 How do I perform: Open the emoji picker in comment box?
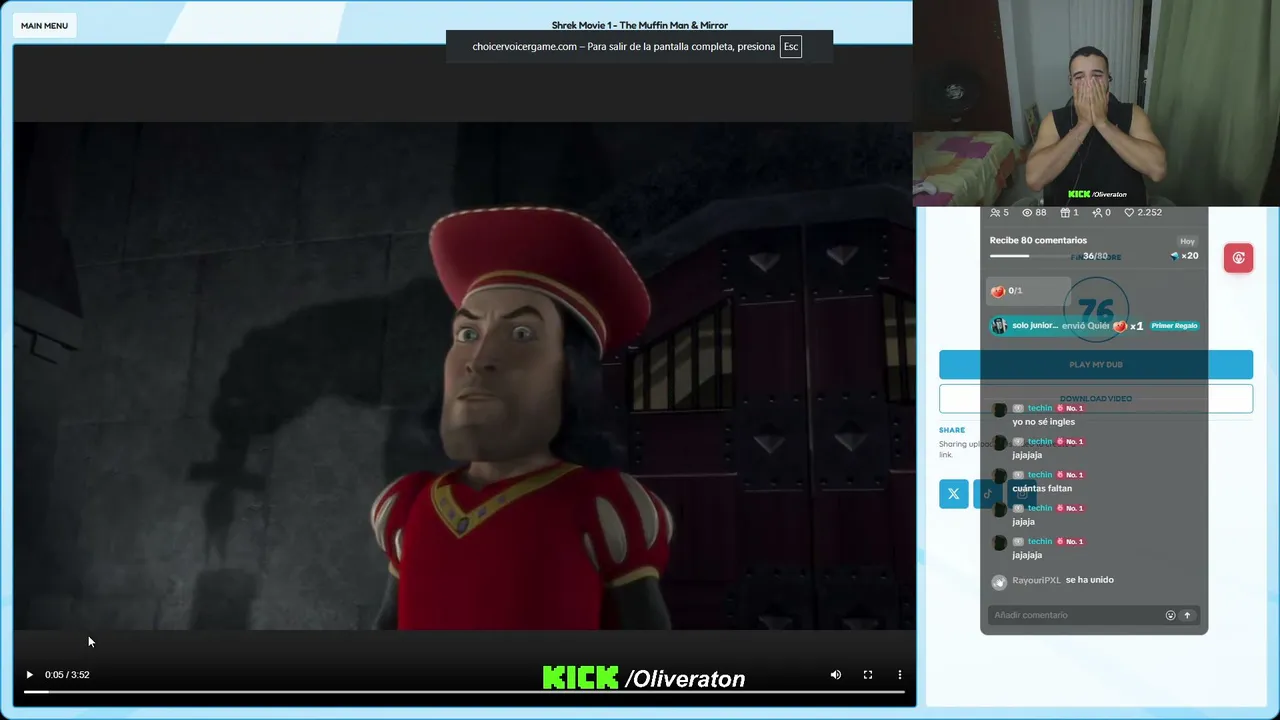[1171, 615]
